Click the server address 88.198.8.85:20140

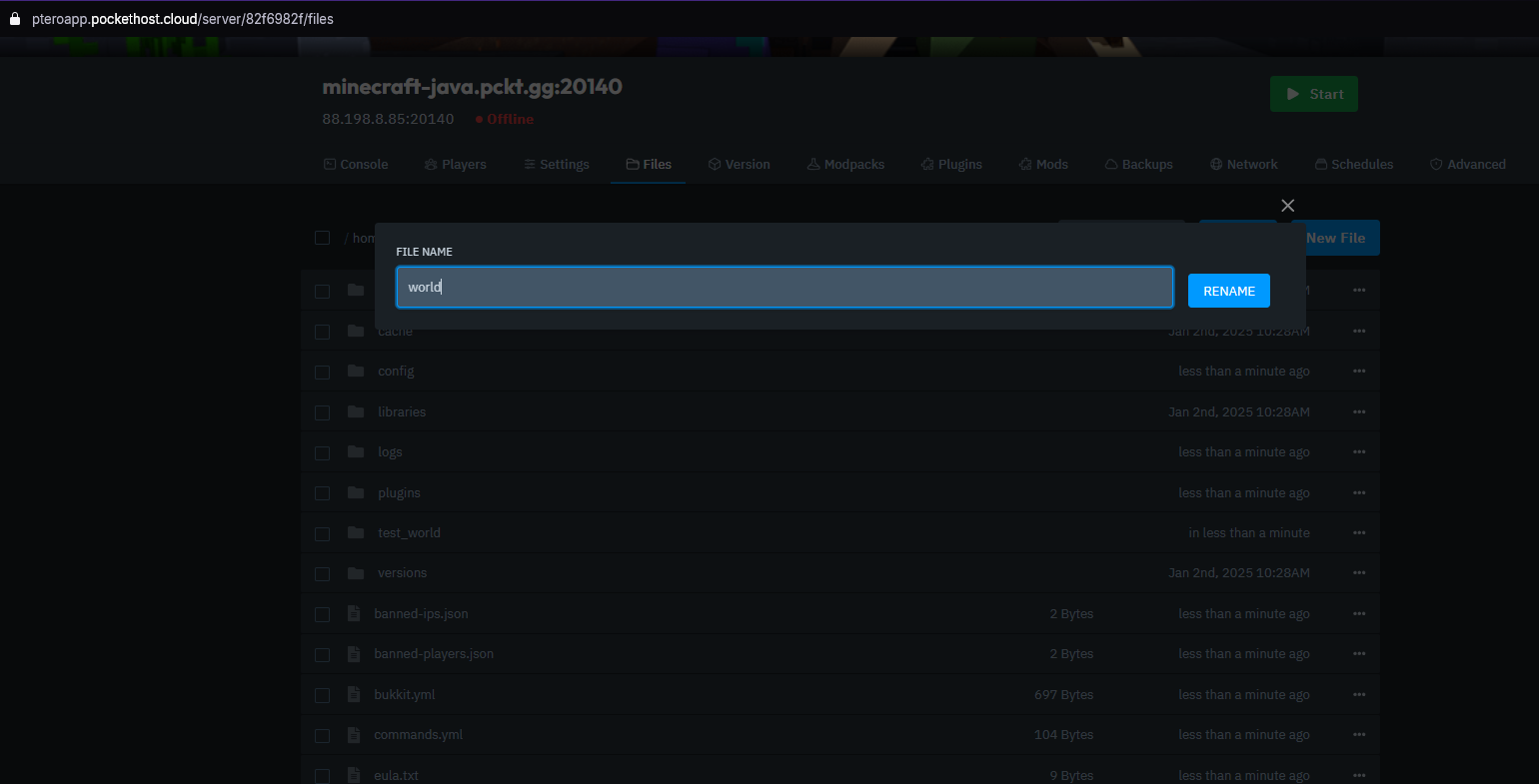tap(388, 119)
